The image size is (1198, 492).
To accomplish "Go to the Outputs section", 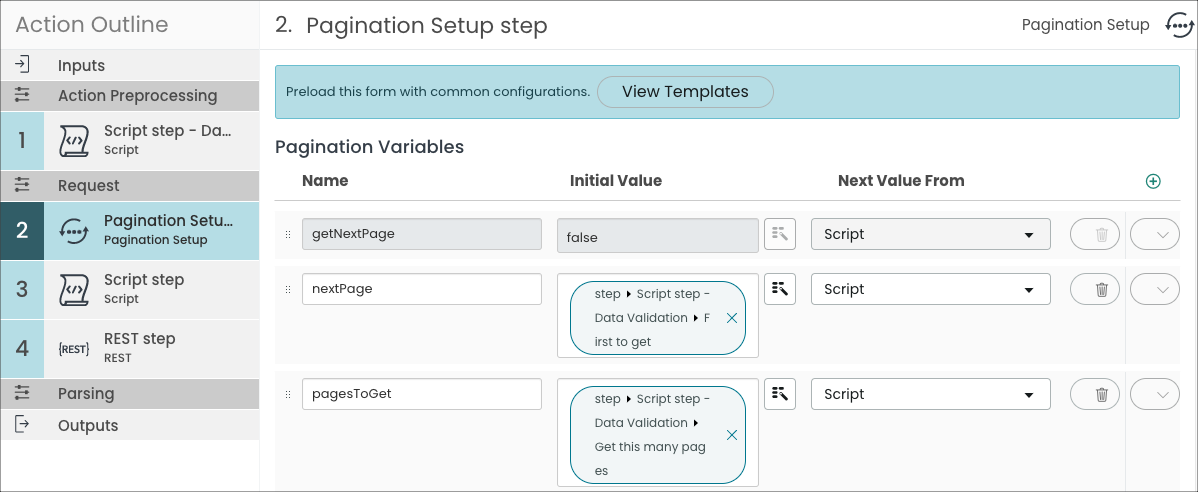I will click(88, 426).
